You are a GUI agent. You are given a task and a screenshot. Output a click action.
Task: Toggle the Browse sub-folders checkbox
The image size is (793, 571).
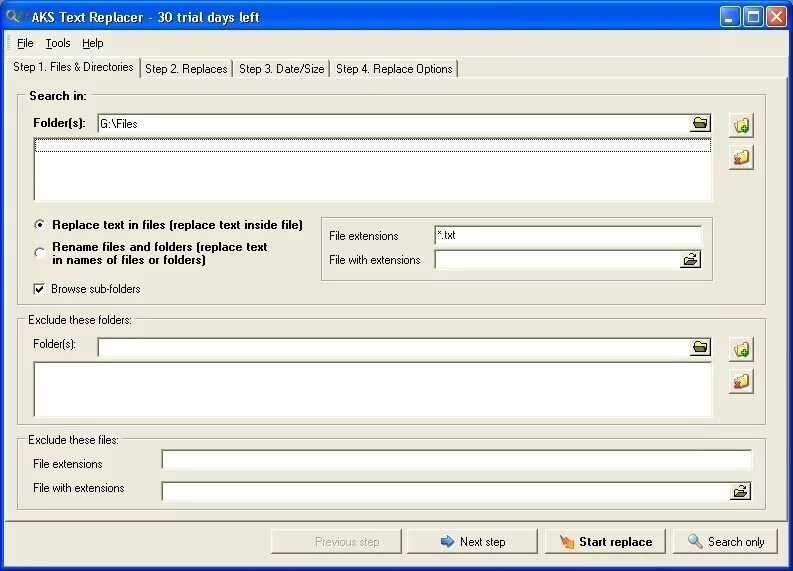point(39,289)
